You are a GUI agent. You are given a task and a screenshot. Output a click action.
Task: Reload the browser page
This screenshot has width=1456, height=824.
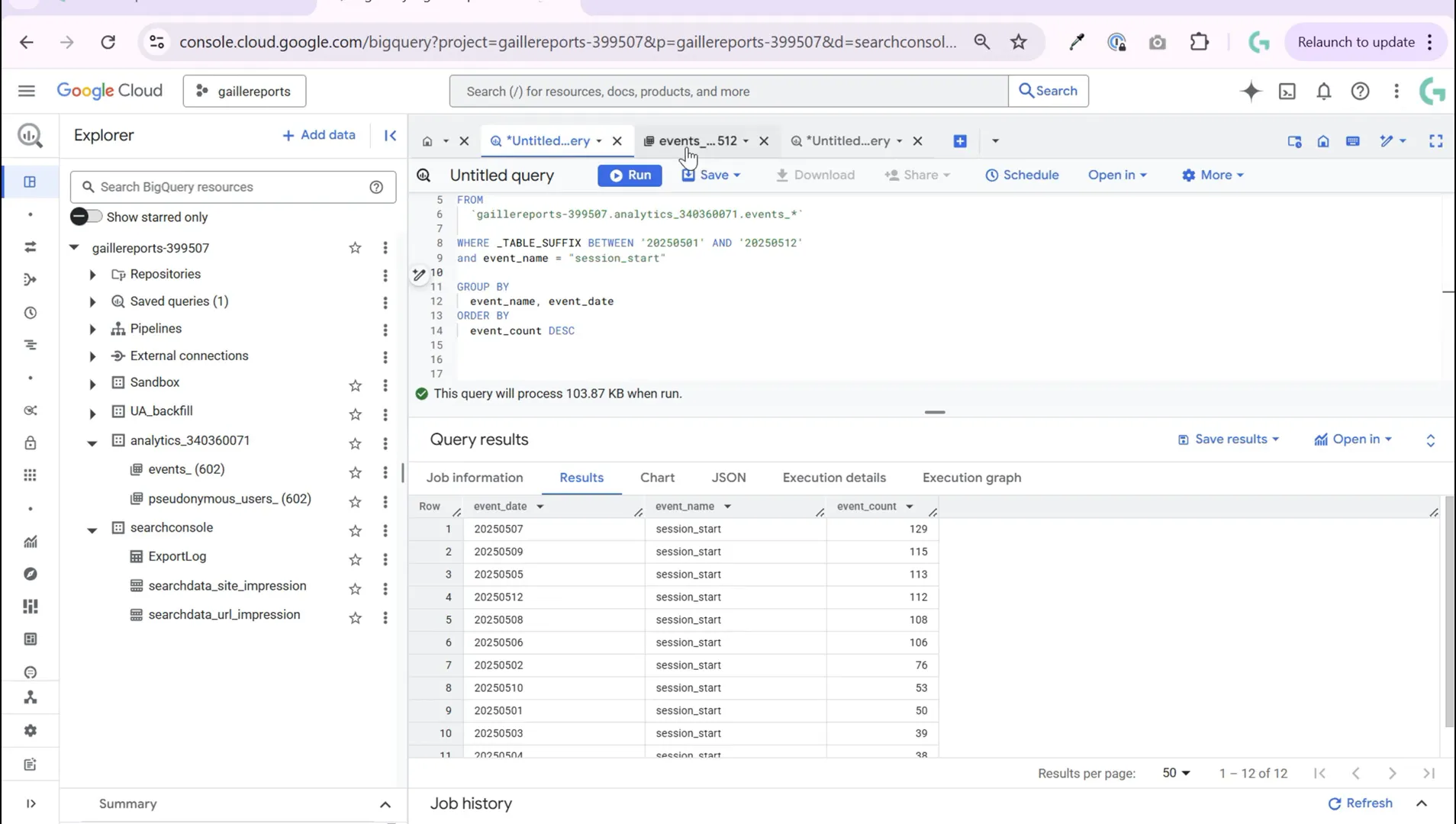[x=108, y=42]
